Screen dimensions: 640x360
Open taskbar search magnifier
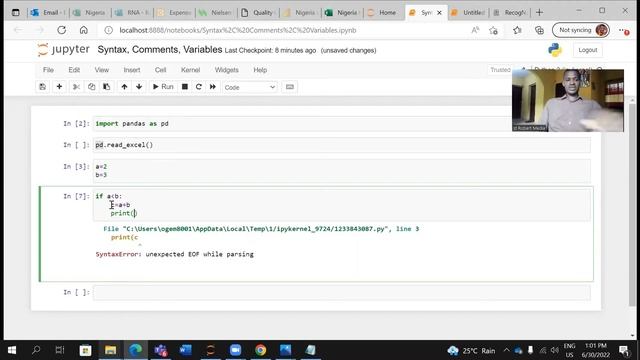point(36,350)
